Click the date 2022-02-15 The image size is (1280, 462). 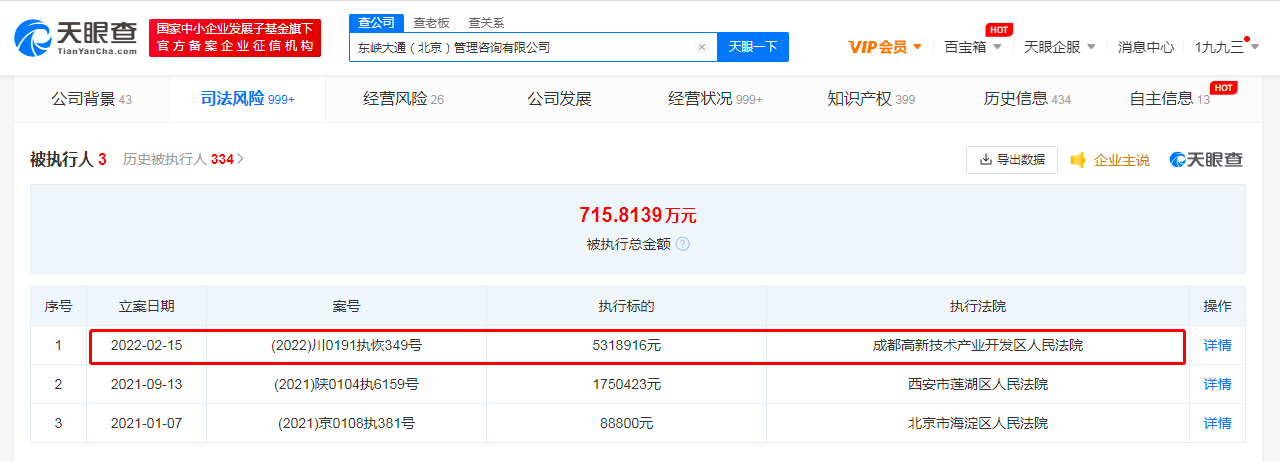click(147, 346)
